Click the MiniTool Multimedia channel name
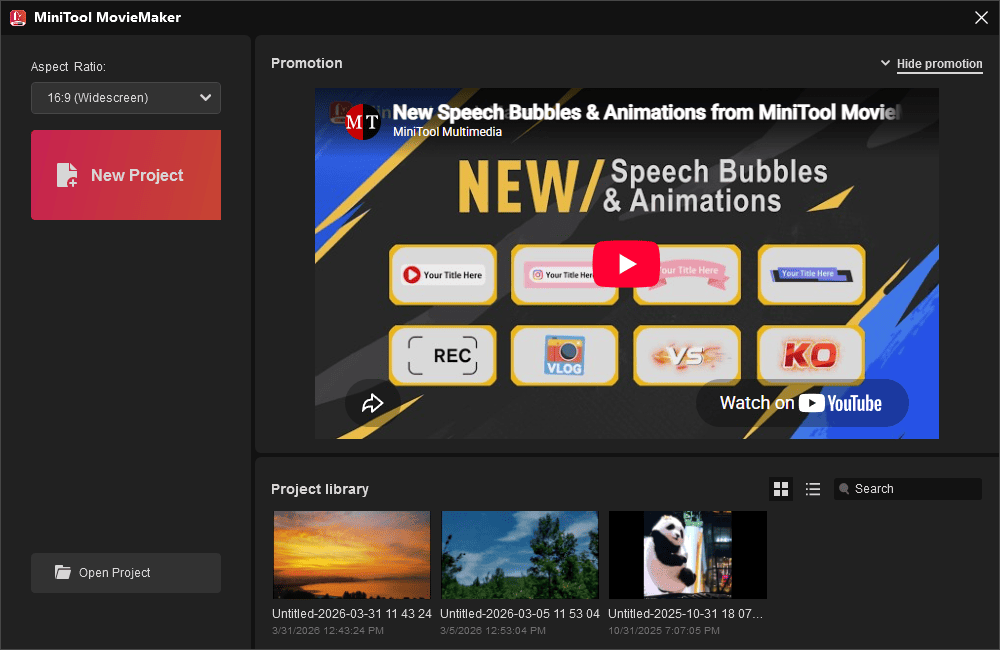This screenshot has height=650, width=1000. 447,132
